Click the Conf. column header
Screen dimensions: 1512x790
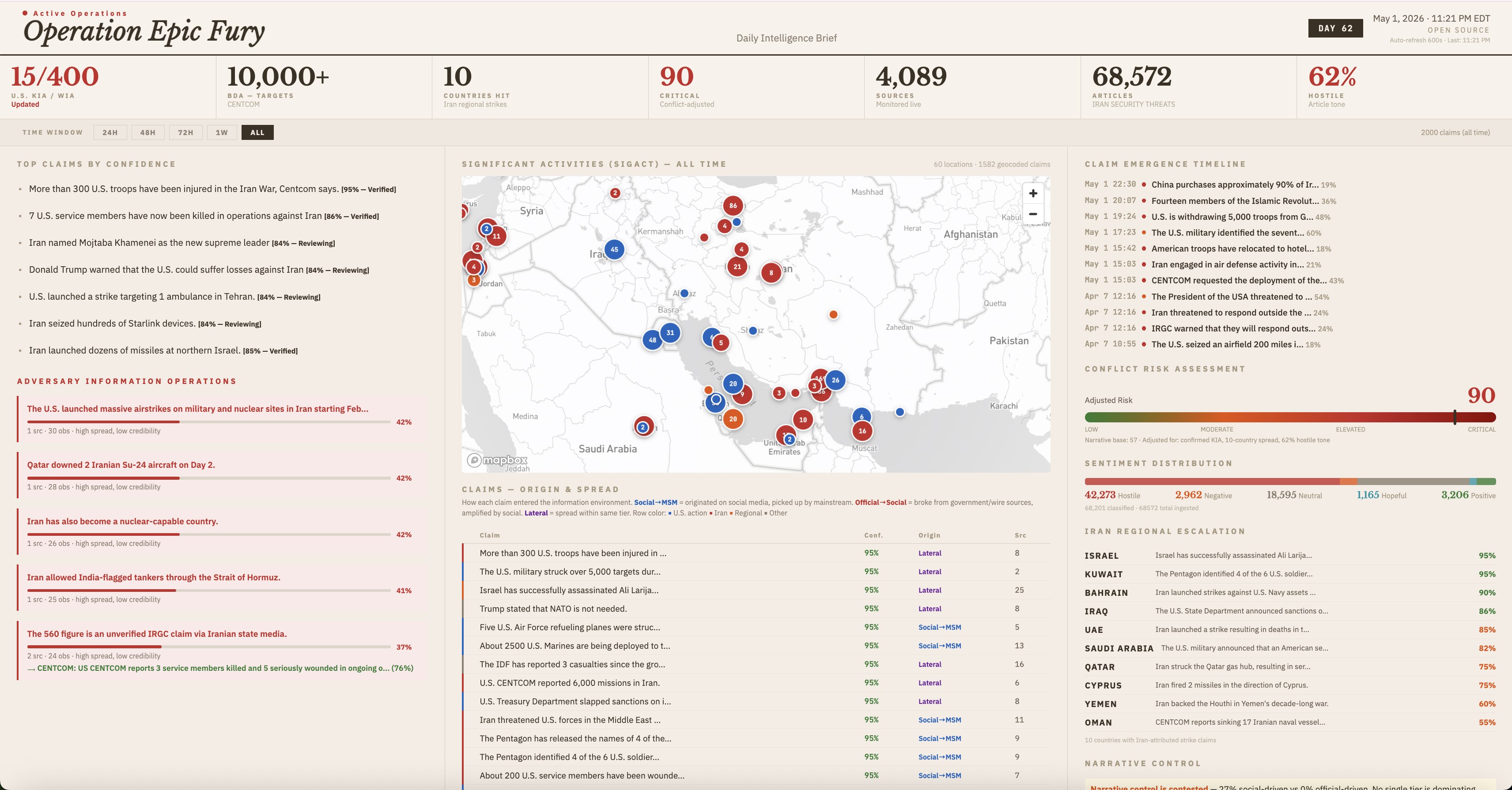(873, 535)
